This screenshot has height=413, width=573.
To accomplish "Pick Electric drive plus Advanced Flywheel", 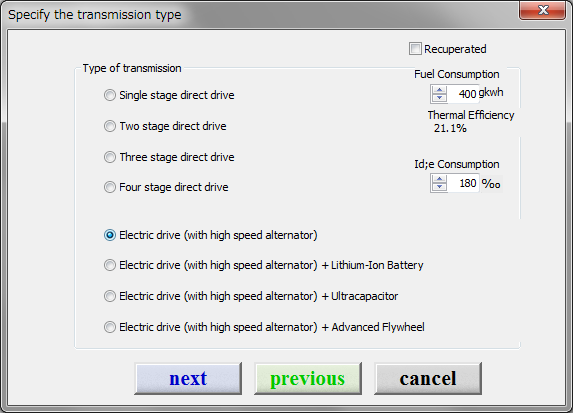I will point(110,327).
